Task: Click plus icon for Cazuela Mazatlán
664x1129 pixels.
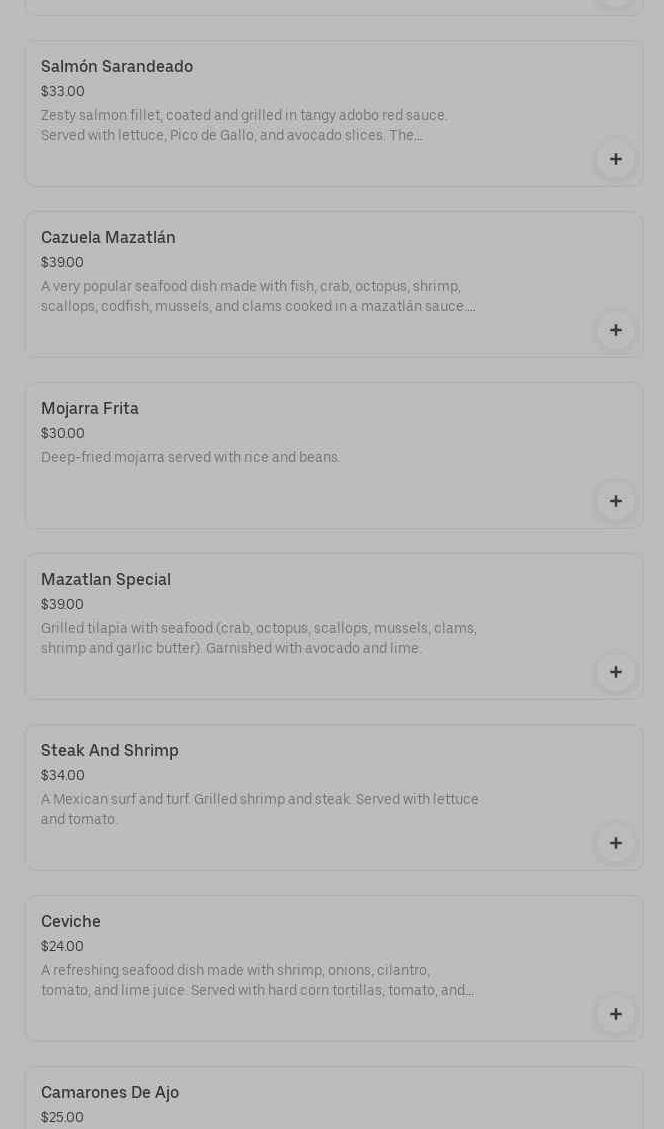Action: tap(615, 330)
